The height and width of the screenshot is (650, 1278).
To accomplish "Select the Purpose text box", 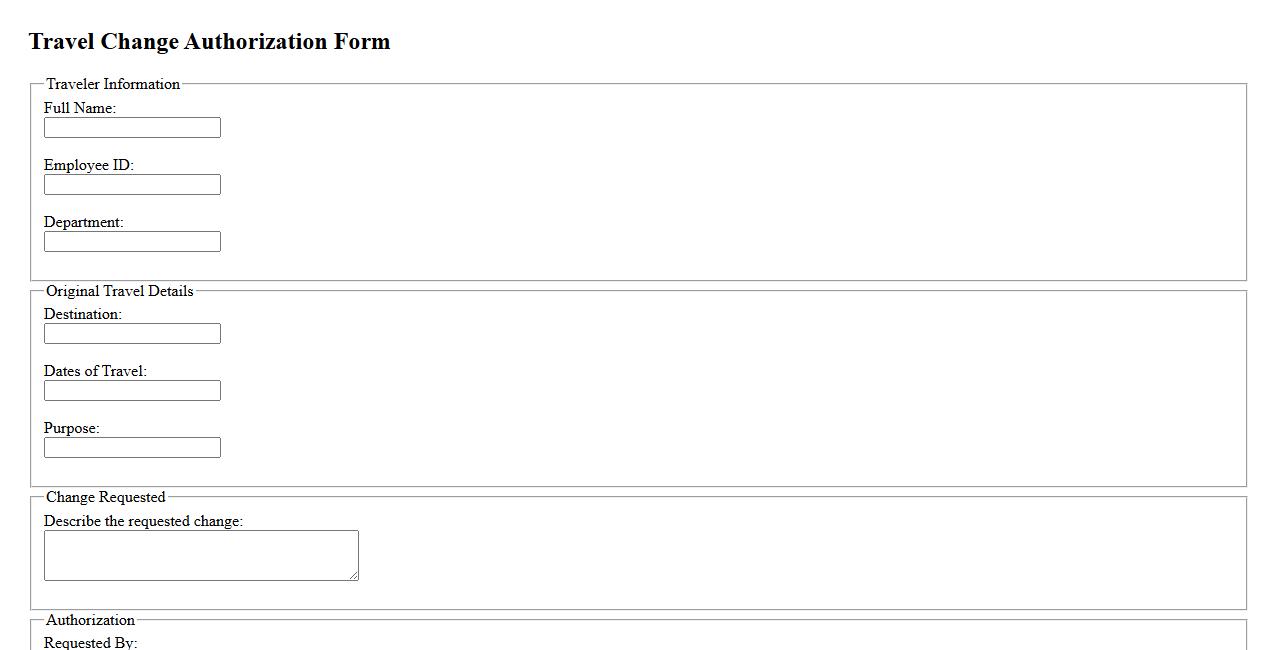I will (x=132, y=448).
